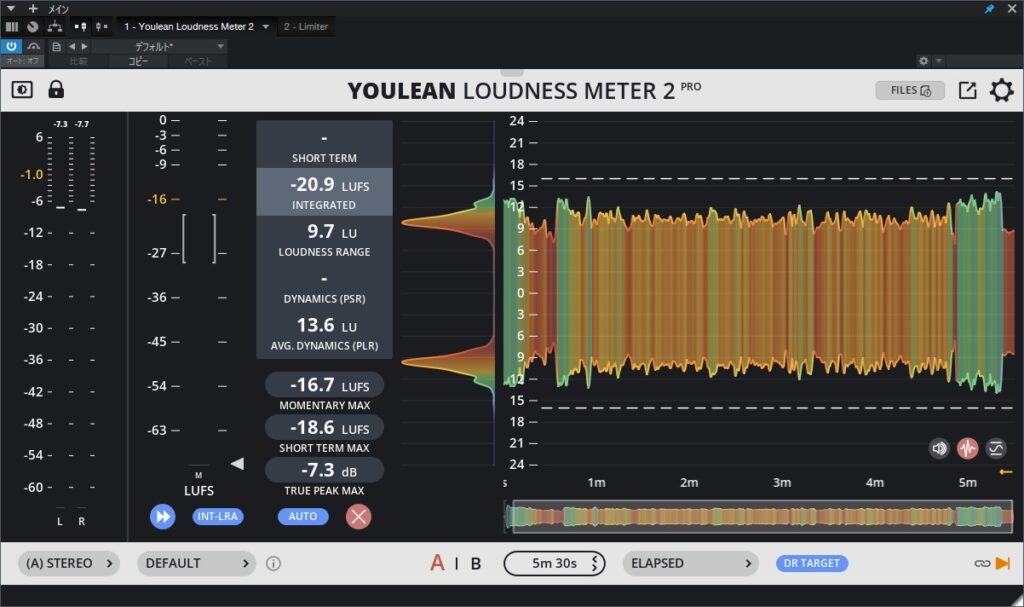The height and width of the screenshot is (607, 1024).
Task: Toggle the オート:オフ automation mode button
Action: 23,61
